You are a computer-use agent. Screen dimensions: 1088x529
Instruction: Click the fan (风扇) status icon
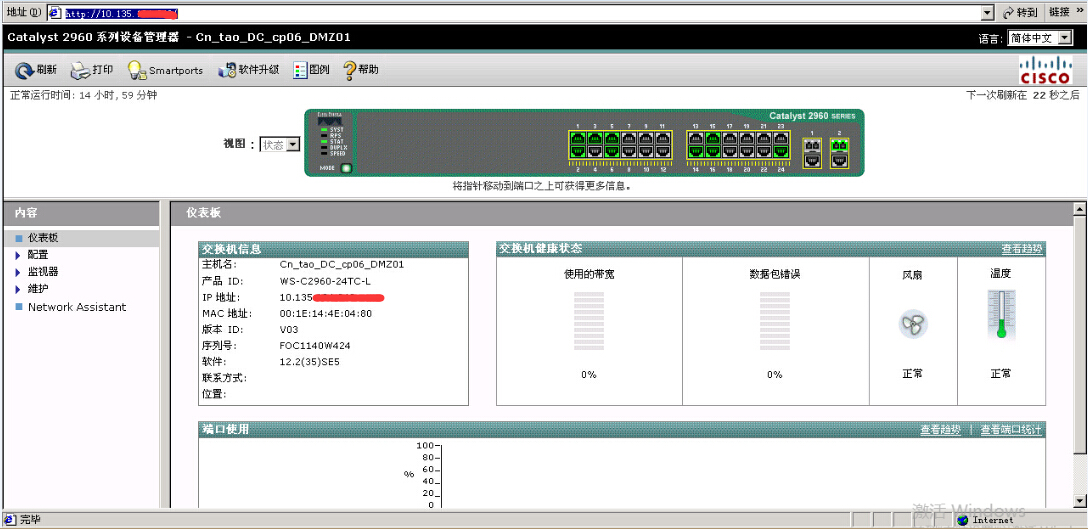coord(912,324)
